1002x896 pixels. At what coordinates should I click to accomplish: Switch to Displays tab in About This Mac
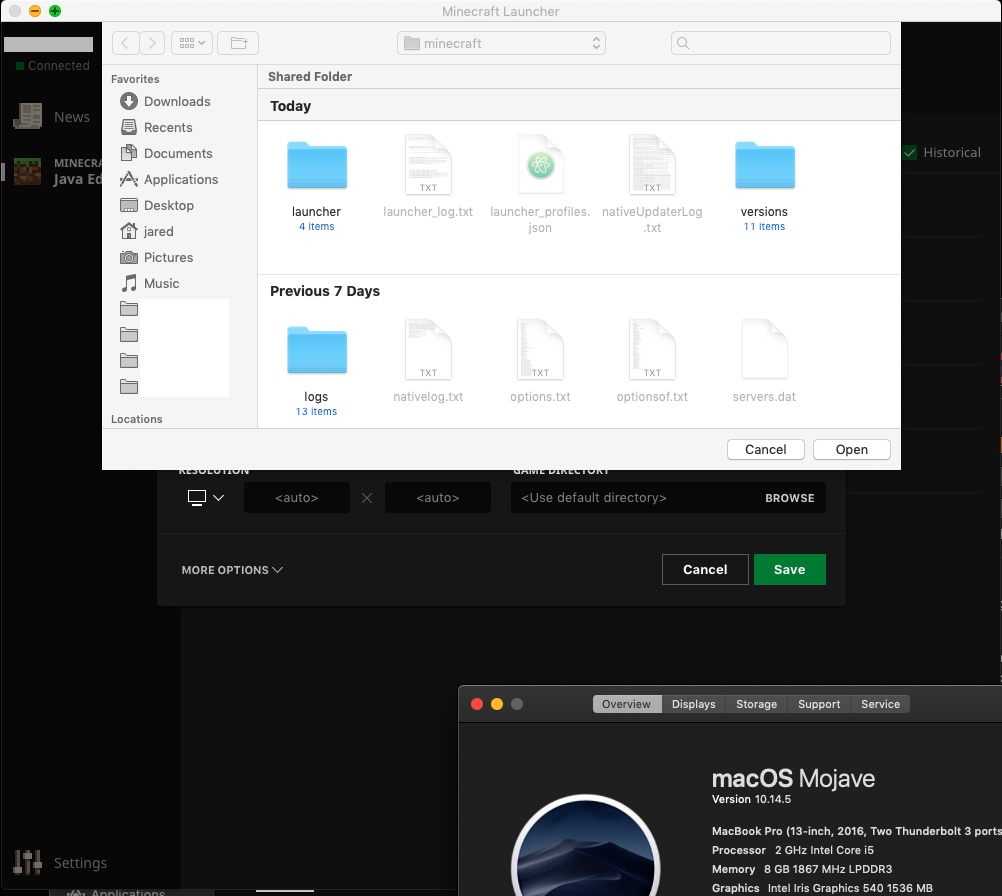693,704
